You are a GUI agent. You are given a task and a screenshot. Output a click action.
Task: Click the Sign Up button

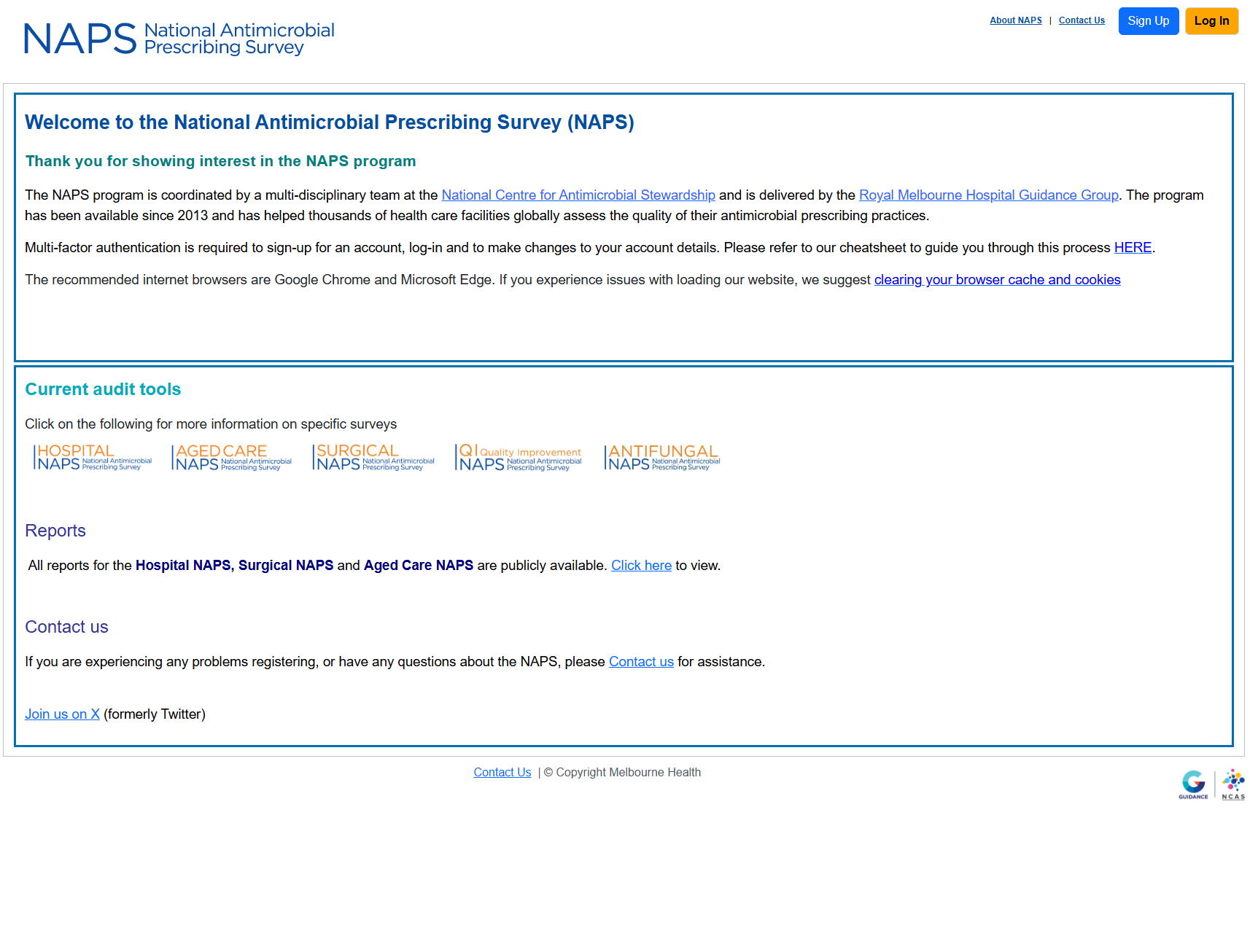[x=1148, y=20]
